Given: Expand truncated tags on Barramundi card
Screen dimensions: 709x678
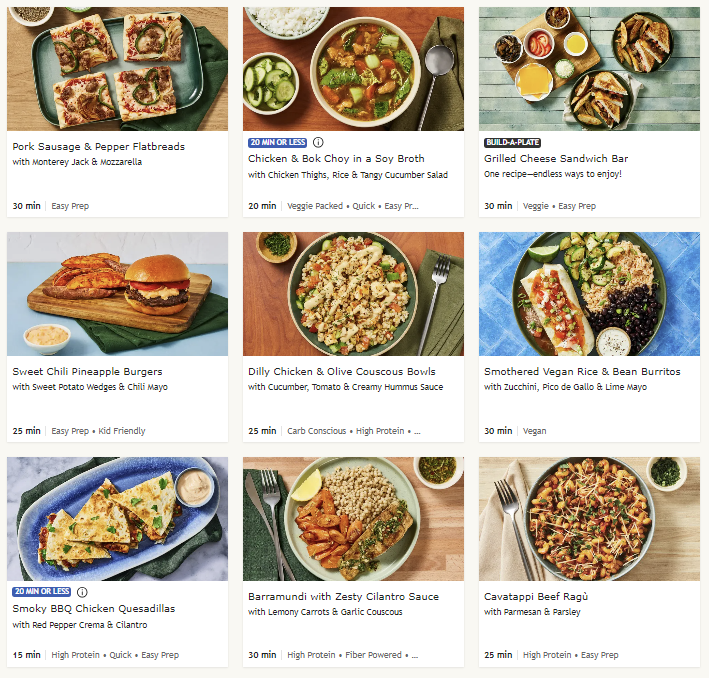Looking at the screenshot, I should [x=414, y=655].
